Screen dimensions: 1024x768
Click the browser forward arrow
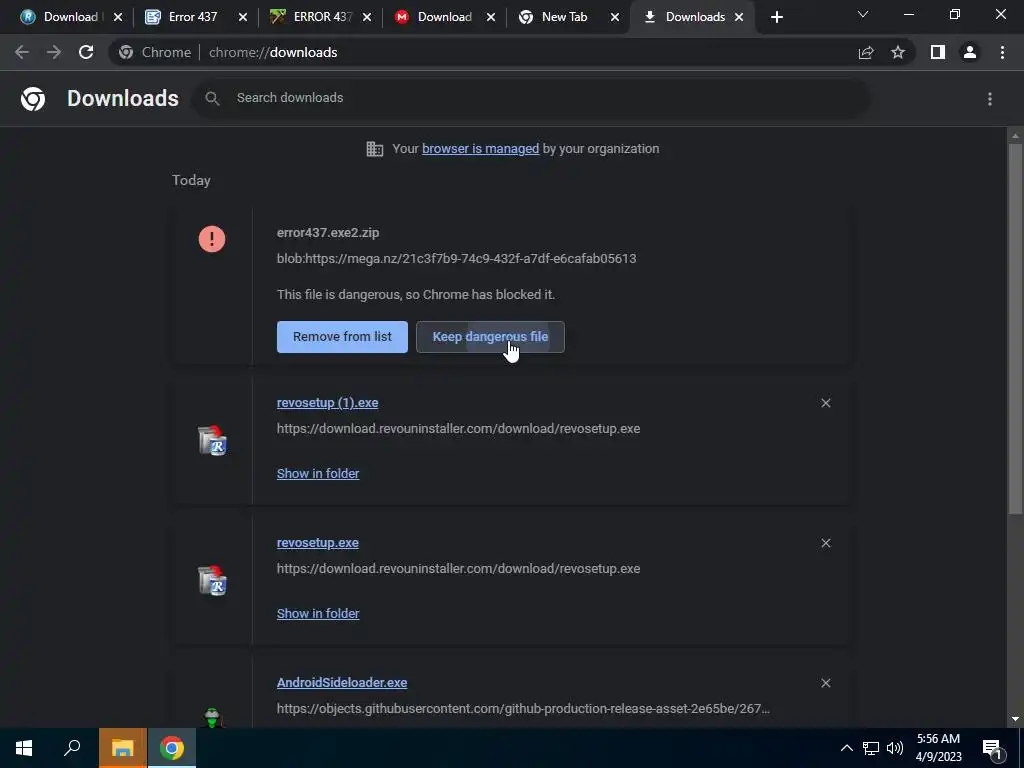pos(54,52)
